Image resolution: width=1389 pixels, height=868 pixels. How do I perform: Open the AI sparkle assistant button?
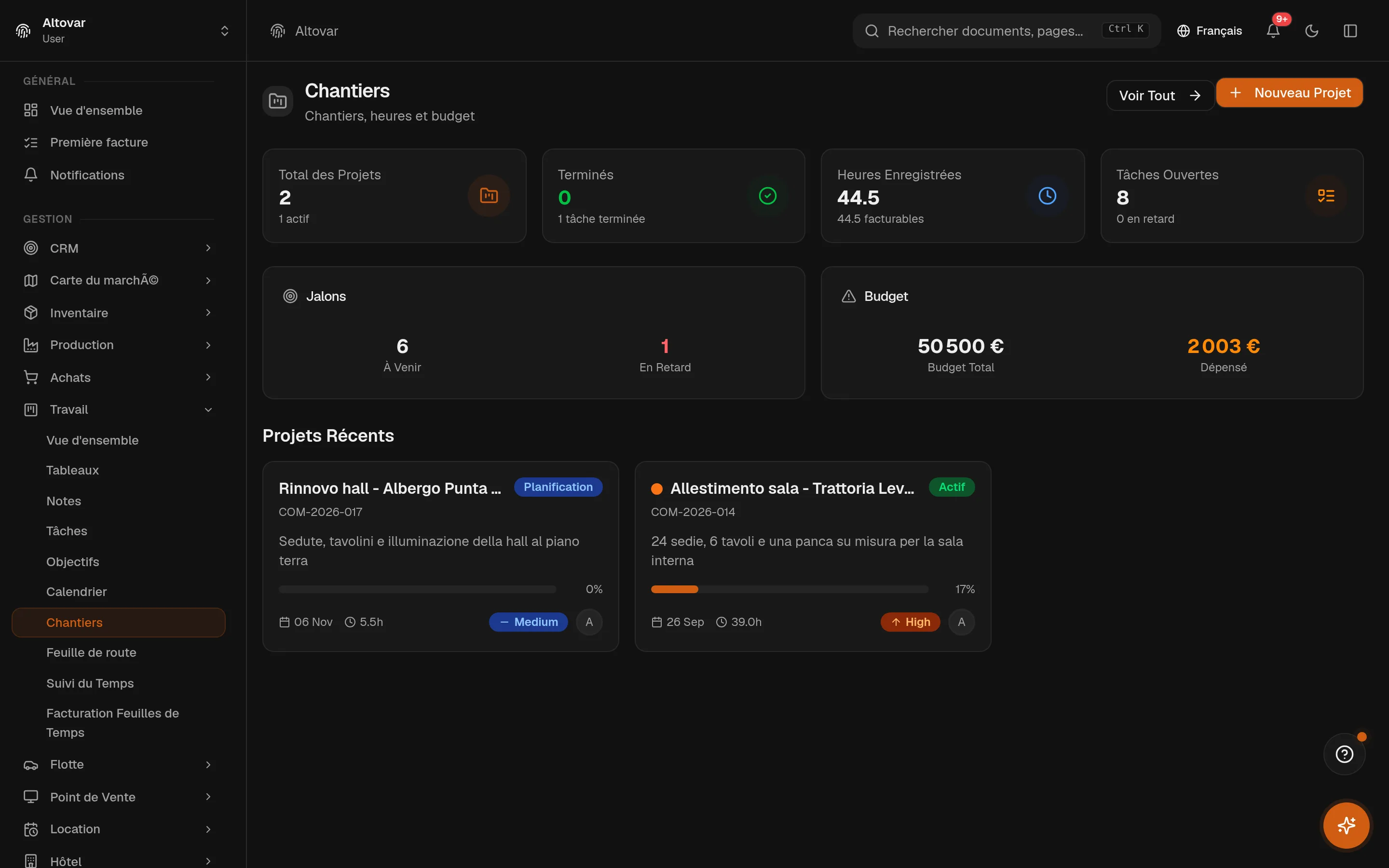point(1346,826)
